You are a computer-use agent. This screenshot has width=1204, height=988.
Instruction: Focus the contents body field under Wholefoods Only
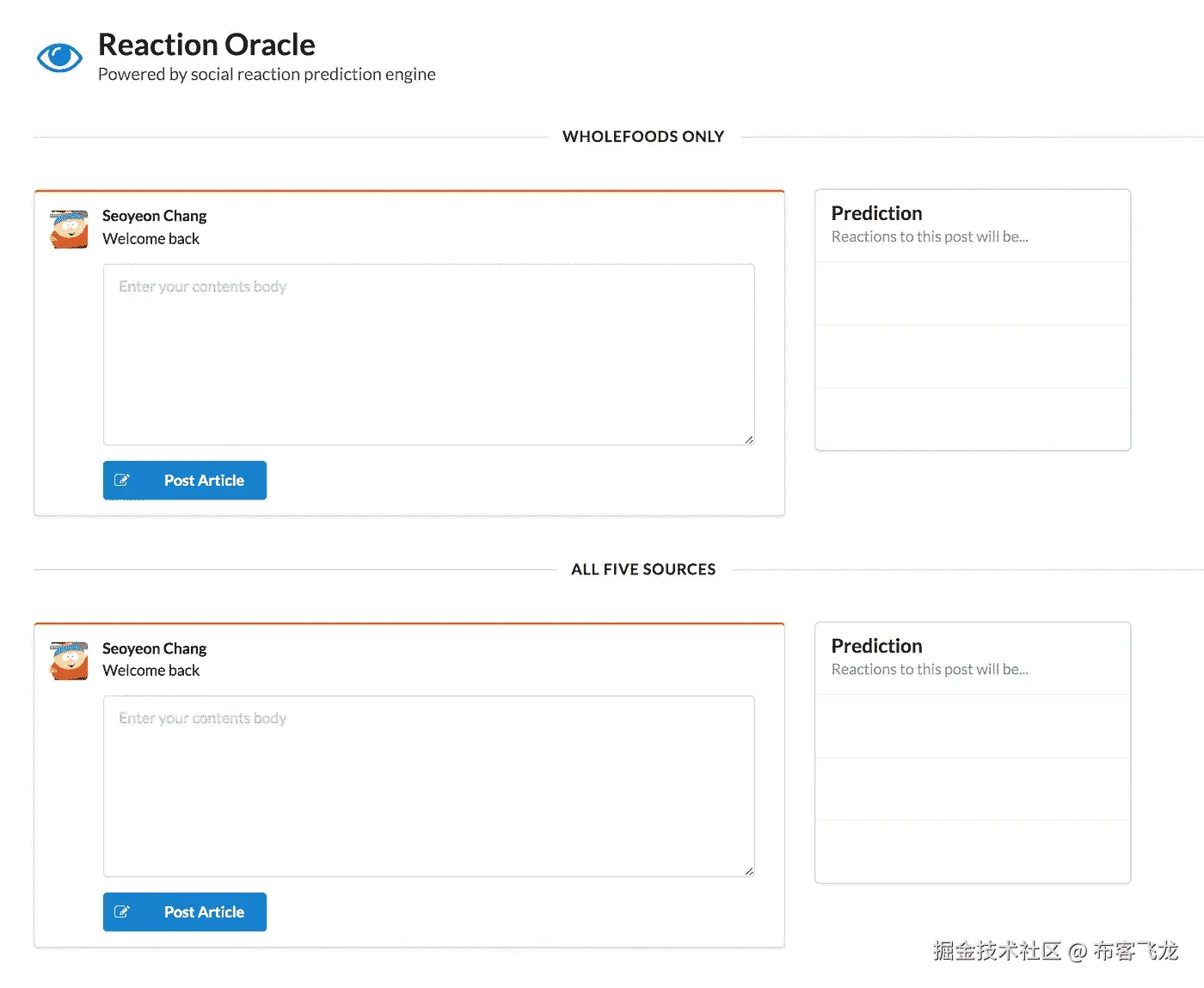click(428, 354)
